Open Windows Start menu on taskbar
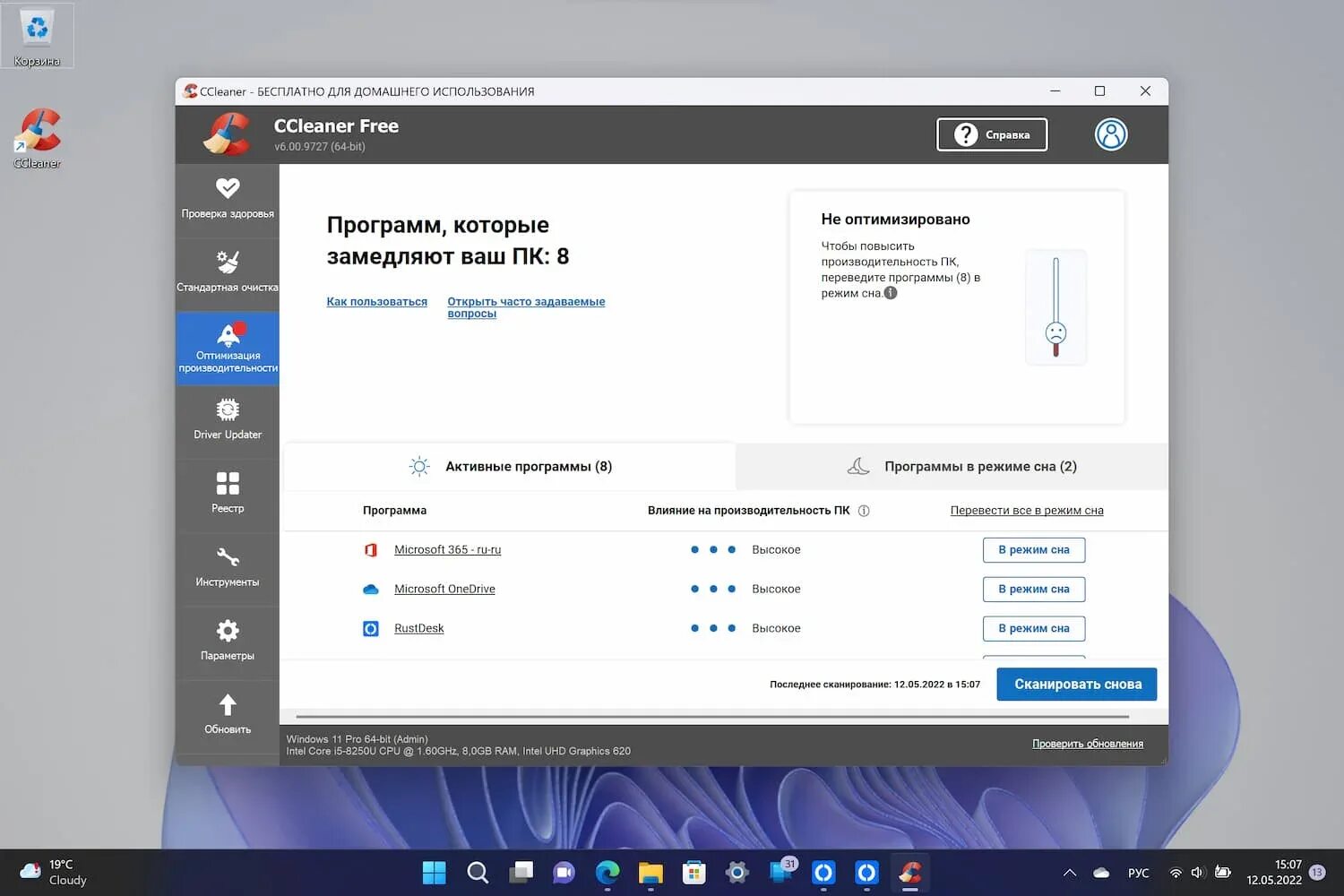Viewport: 1344px width, 896px height. tap(434, 873)
